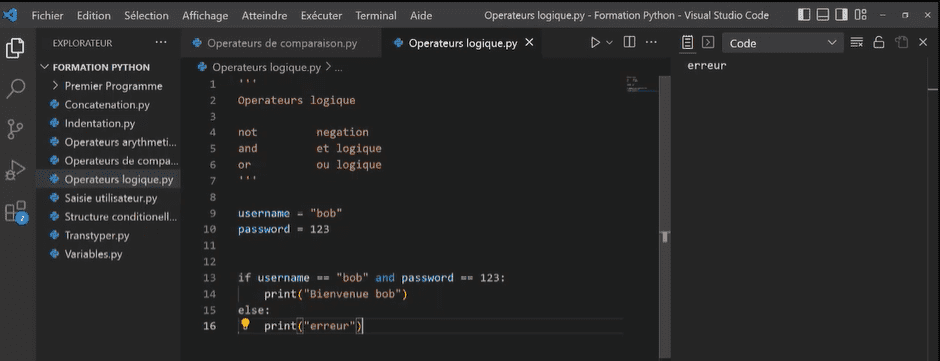This screenshot has width=940, height=361.
Task: Open the Run and Debug view
Action: pos(15,170)
